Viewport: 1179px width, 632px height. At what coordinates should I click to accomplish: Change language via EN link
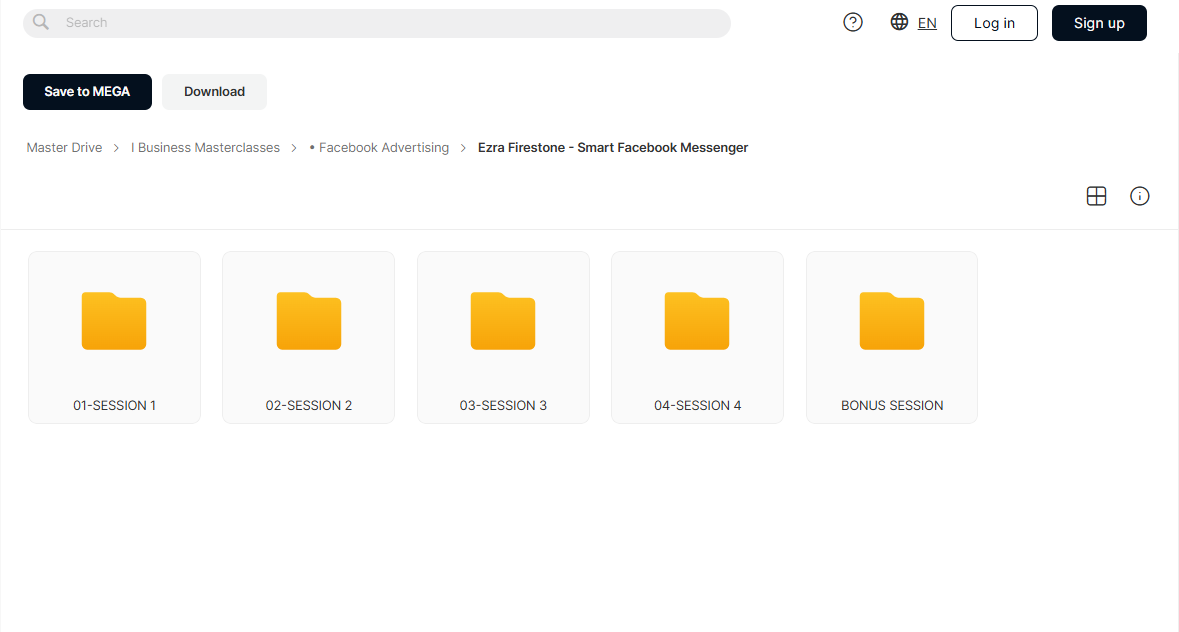927,23
